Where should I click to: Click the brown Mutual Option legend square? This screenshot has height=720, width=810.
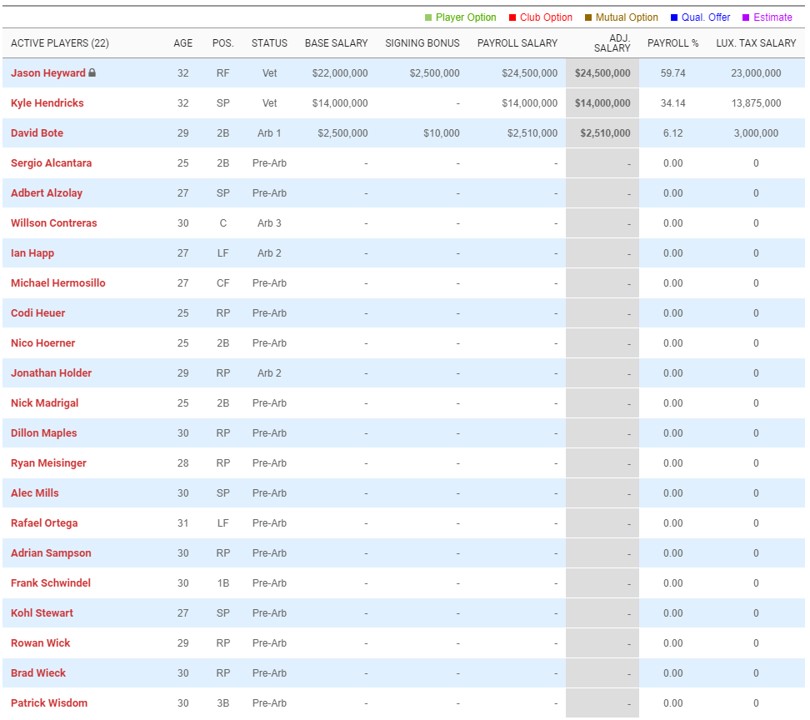[588, 18]
